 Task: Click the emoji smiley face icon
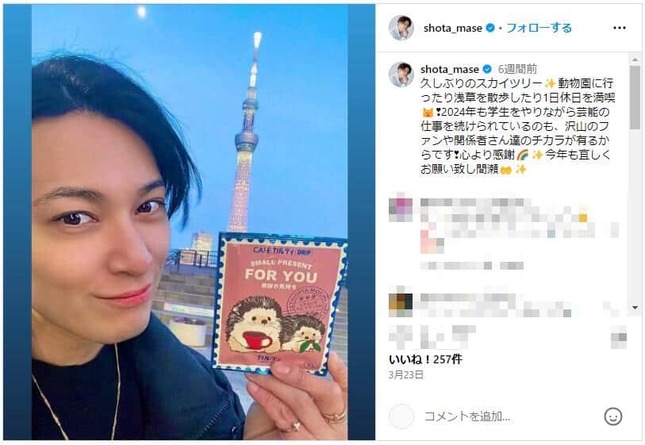click(613, 416)
